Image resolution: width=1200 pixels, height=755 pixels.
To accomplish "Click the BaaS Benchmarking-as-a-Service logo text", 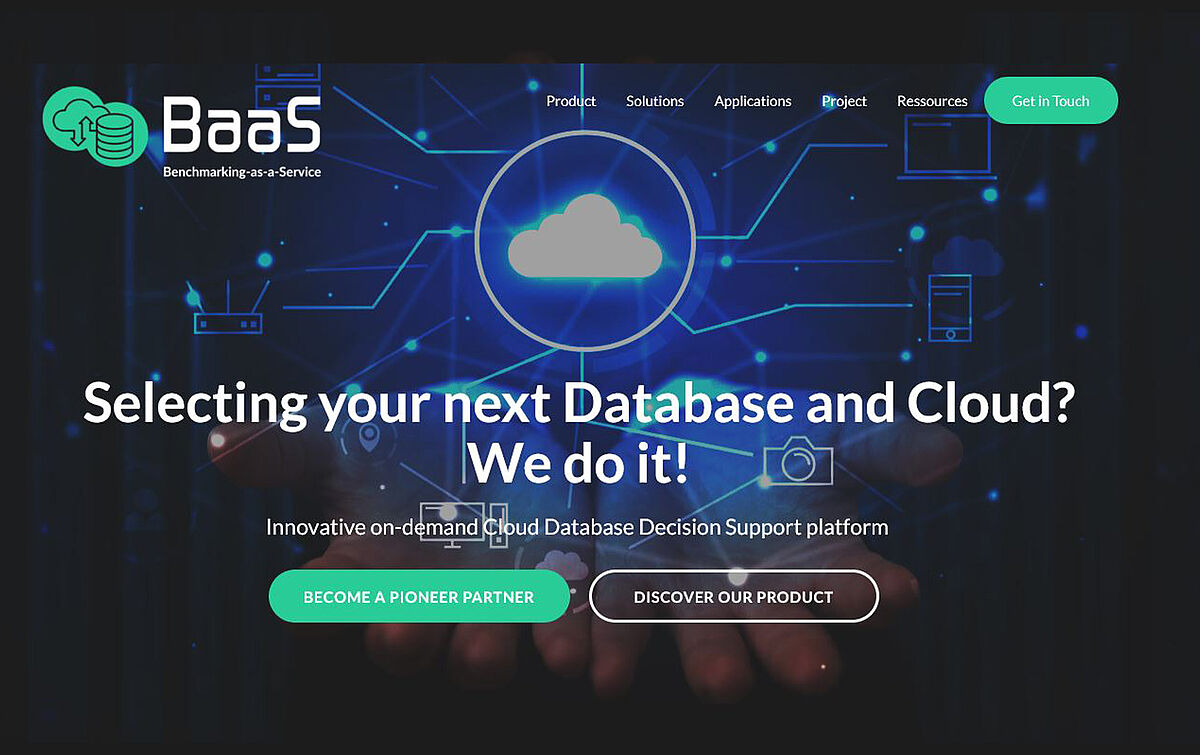I will [x=242, y=136].
